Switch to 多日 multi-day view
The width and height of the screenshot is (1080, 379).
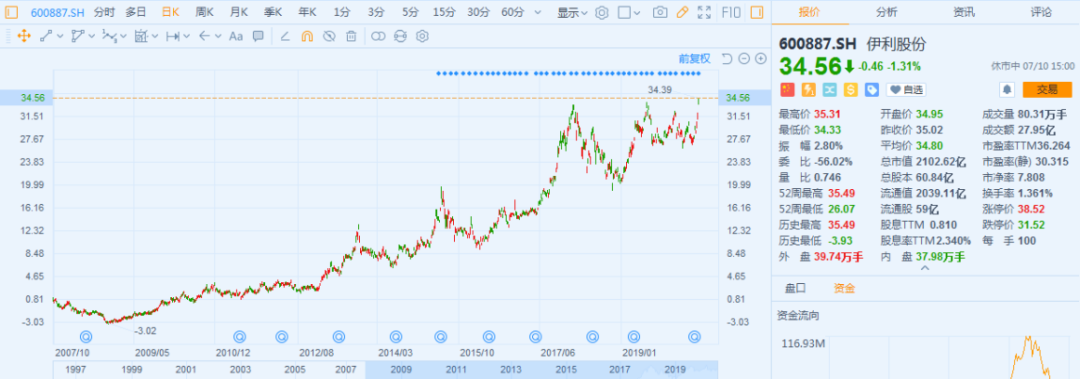pos(136,12)
